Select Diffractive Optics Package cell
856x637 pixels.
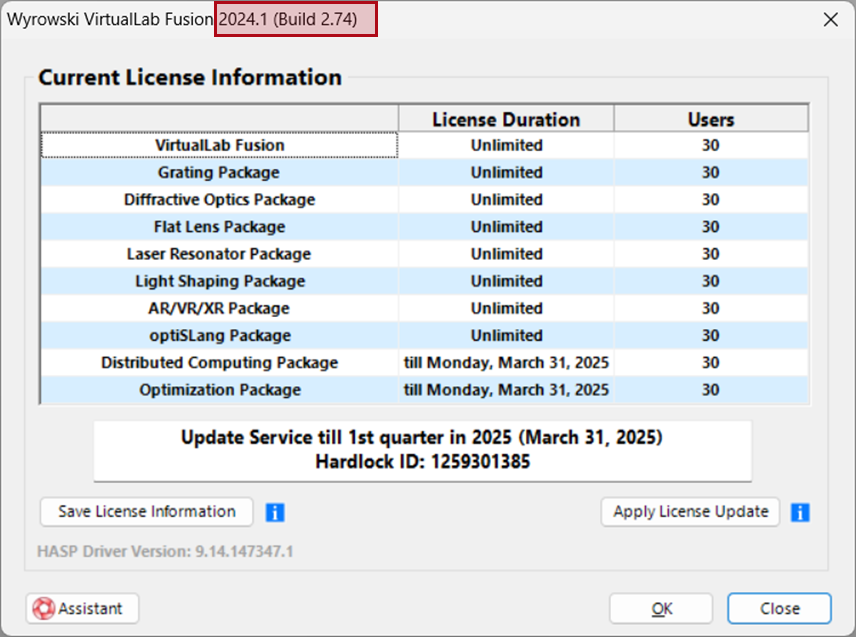219,200
